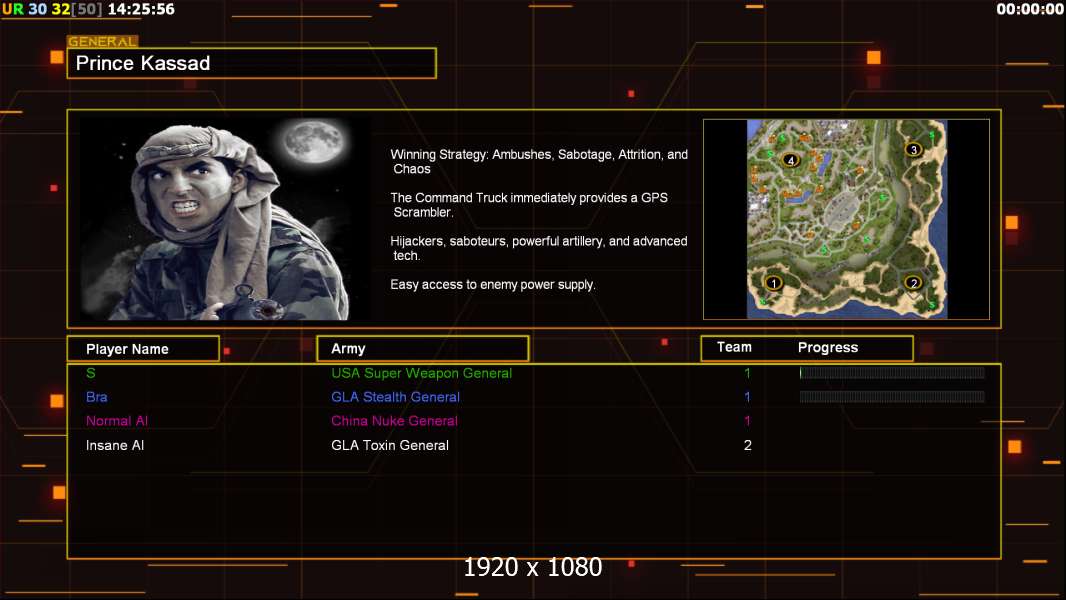Viewport: 1066px width, 600px height.
Task: Click the map preview thumbnail
Action: 846,219
